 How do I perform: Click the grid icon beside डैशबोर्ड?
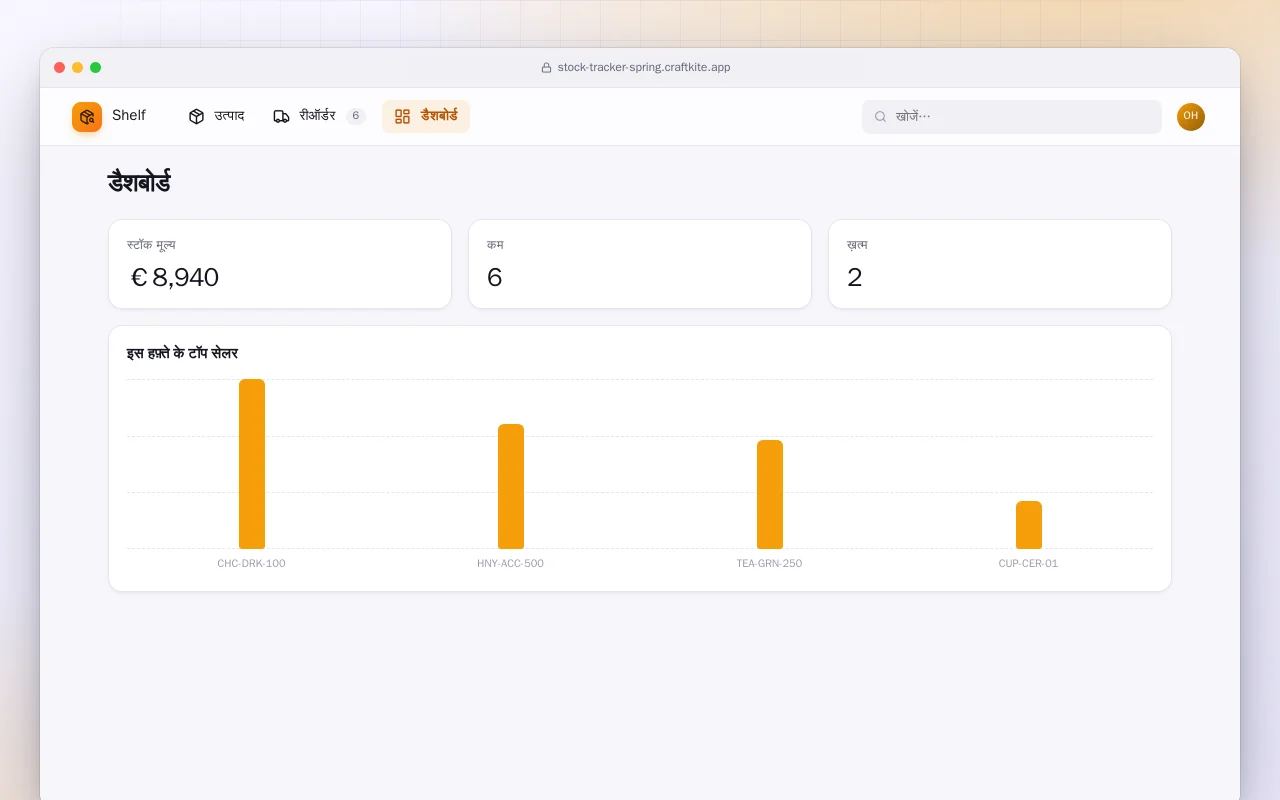point(402,116)
